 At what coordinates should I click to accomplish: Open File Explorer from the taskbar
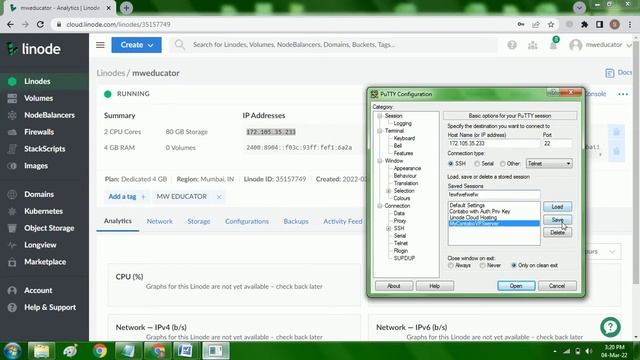(x=41, y=351)
